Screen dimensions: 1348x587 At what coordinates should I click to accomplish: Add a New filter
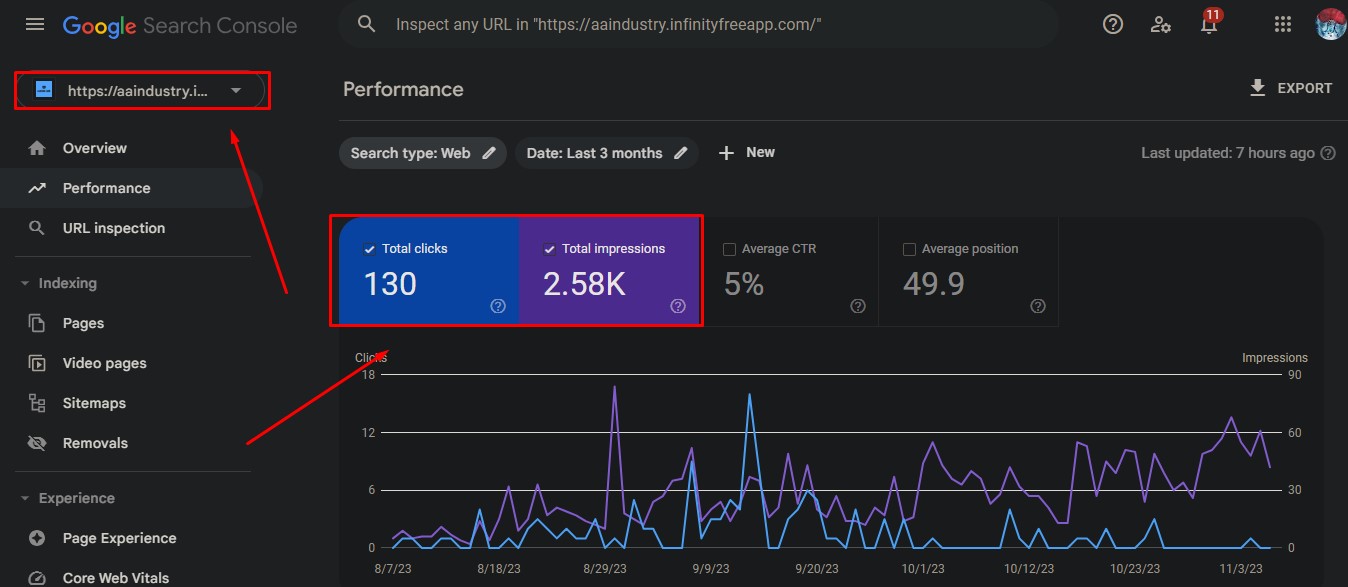746,153
